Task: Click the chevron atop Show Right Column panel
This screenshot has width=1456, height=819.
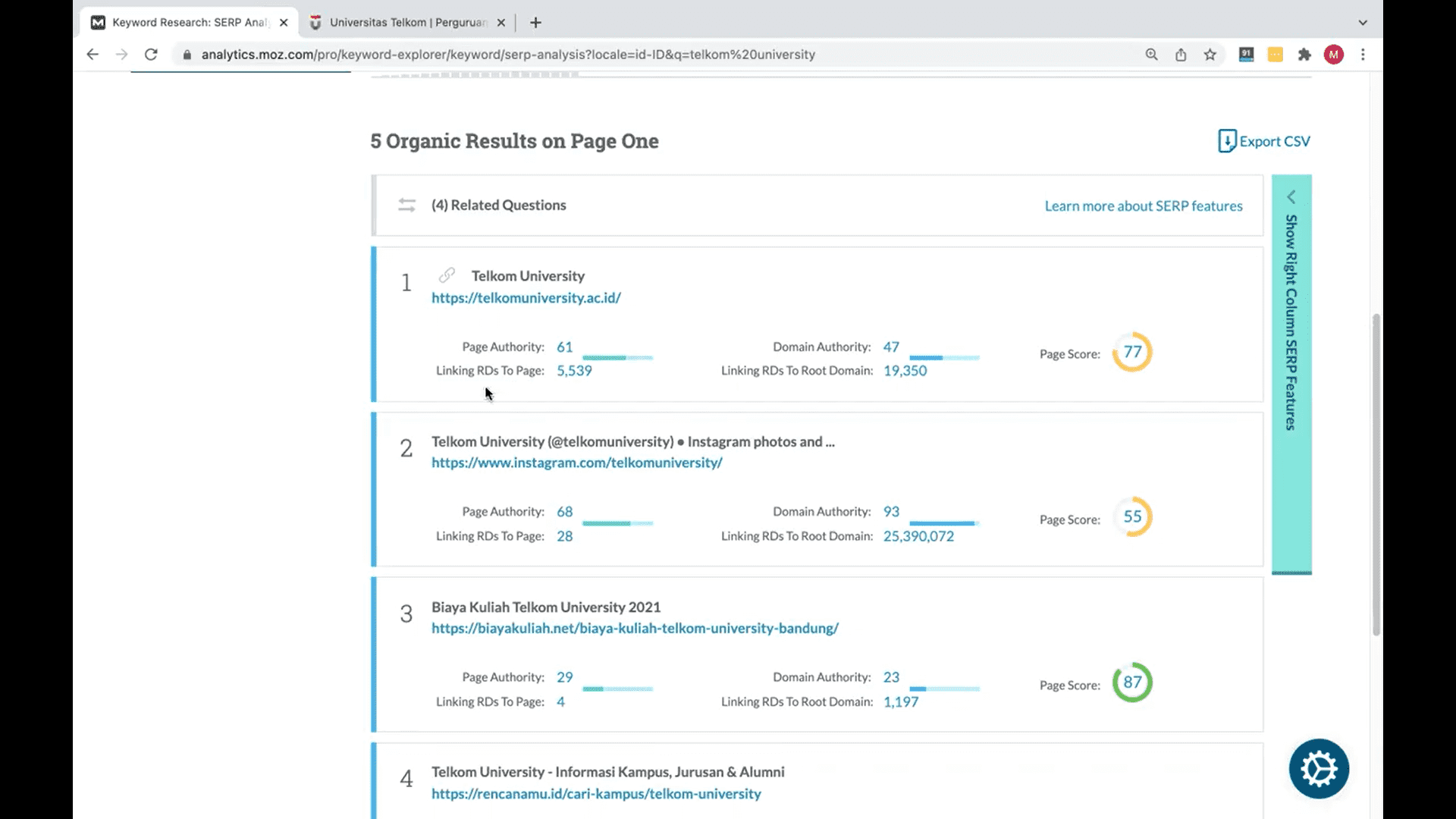Action: click(1291, 197)
